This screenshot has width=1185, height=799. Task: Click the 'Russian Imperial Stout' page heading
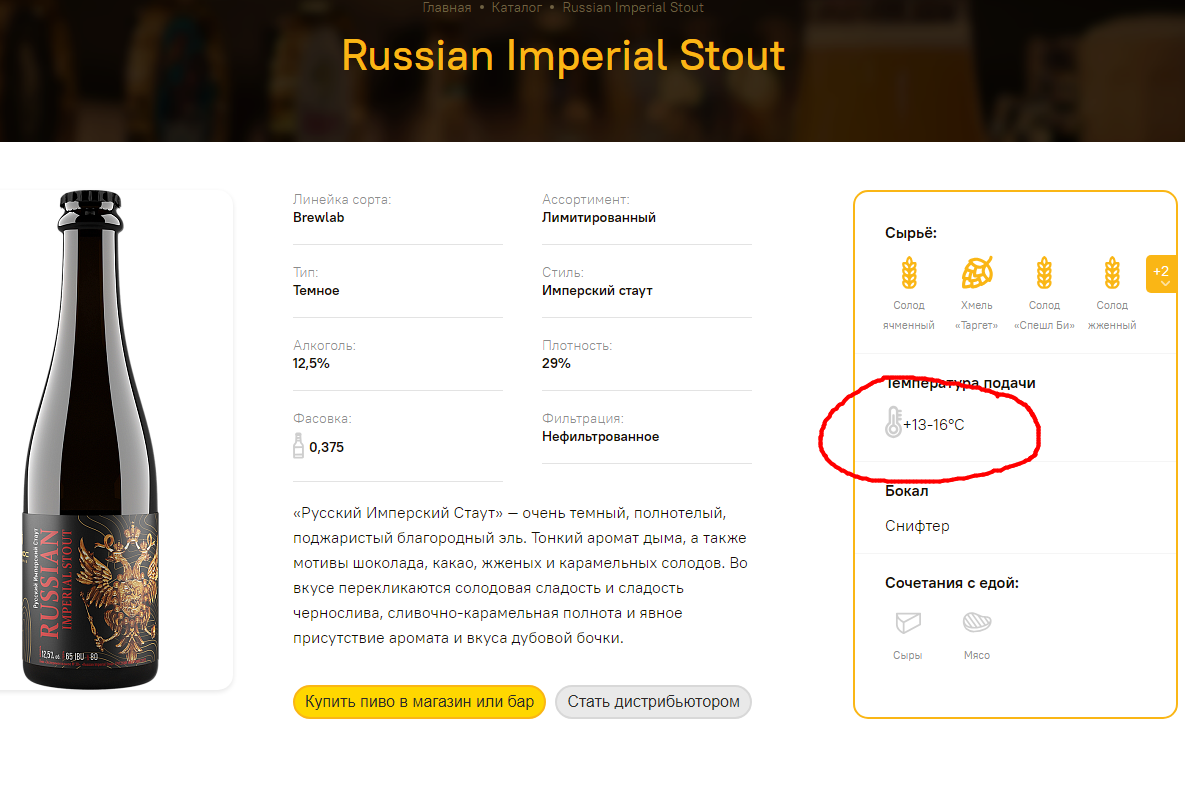pyautogui.click(x=563, y=55)
